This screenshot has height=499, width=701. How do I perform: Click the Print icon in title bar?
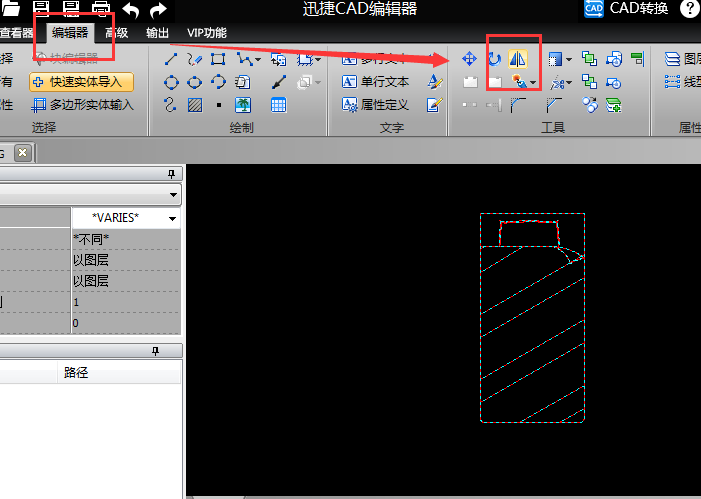tap(101, 9)
